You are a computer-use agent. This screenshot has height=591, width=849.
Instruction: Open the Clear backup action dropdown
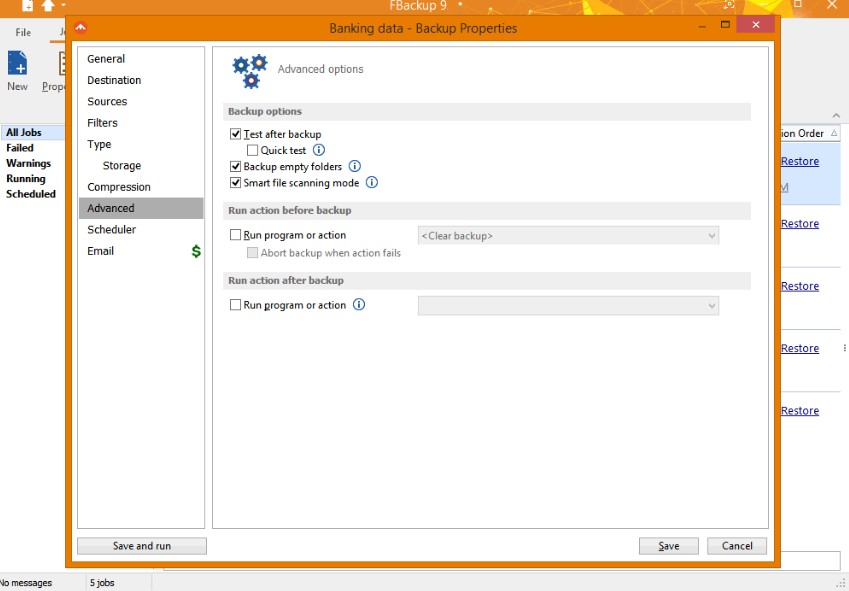click(x=711, y=234)
